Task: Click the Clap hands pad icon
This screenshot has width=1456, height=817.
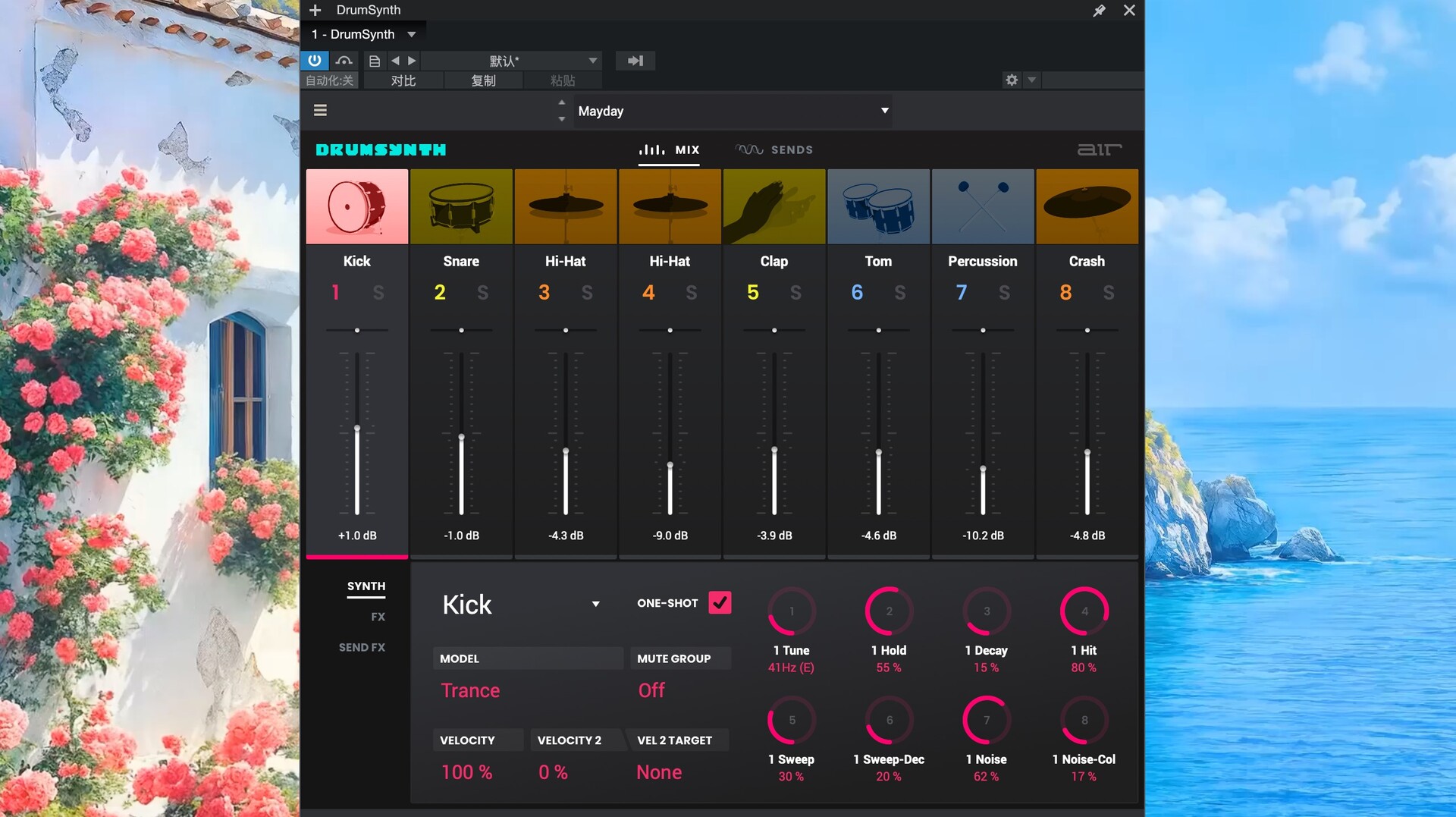Action: pyautogui.click(x=773, y=206)
